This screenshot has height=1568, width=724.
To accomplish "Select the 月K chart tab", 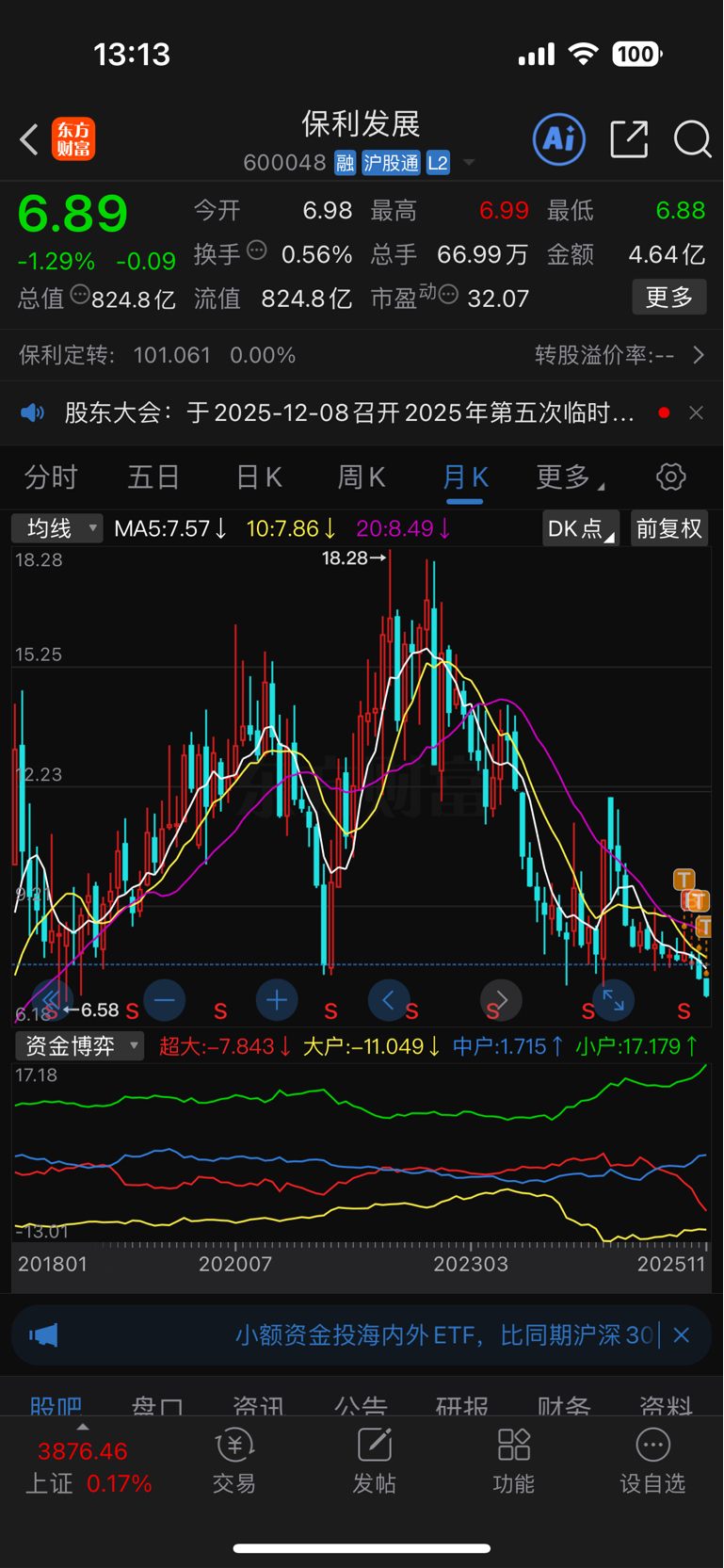I will pos(465,477).
